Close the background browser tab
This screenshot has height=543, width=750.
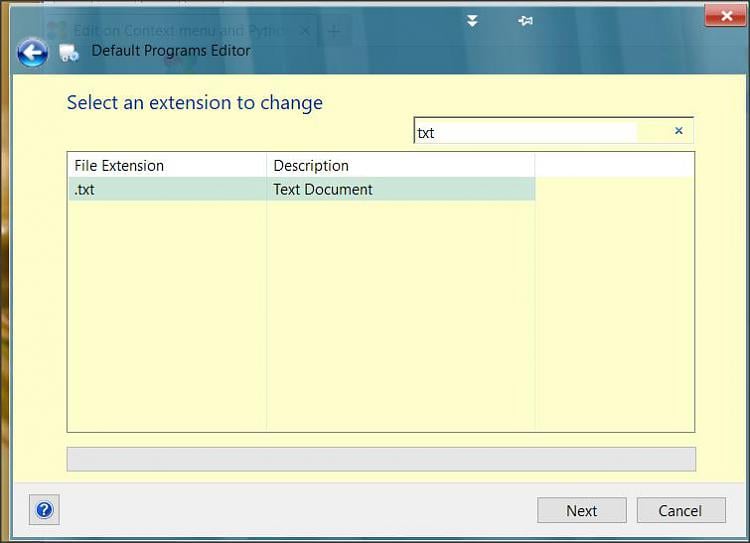(x=306, y=31)
